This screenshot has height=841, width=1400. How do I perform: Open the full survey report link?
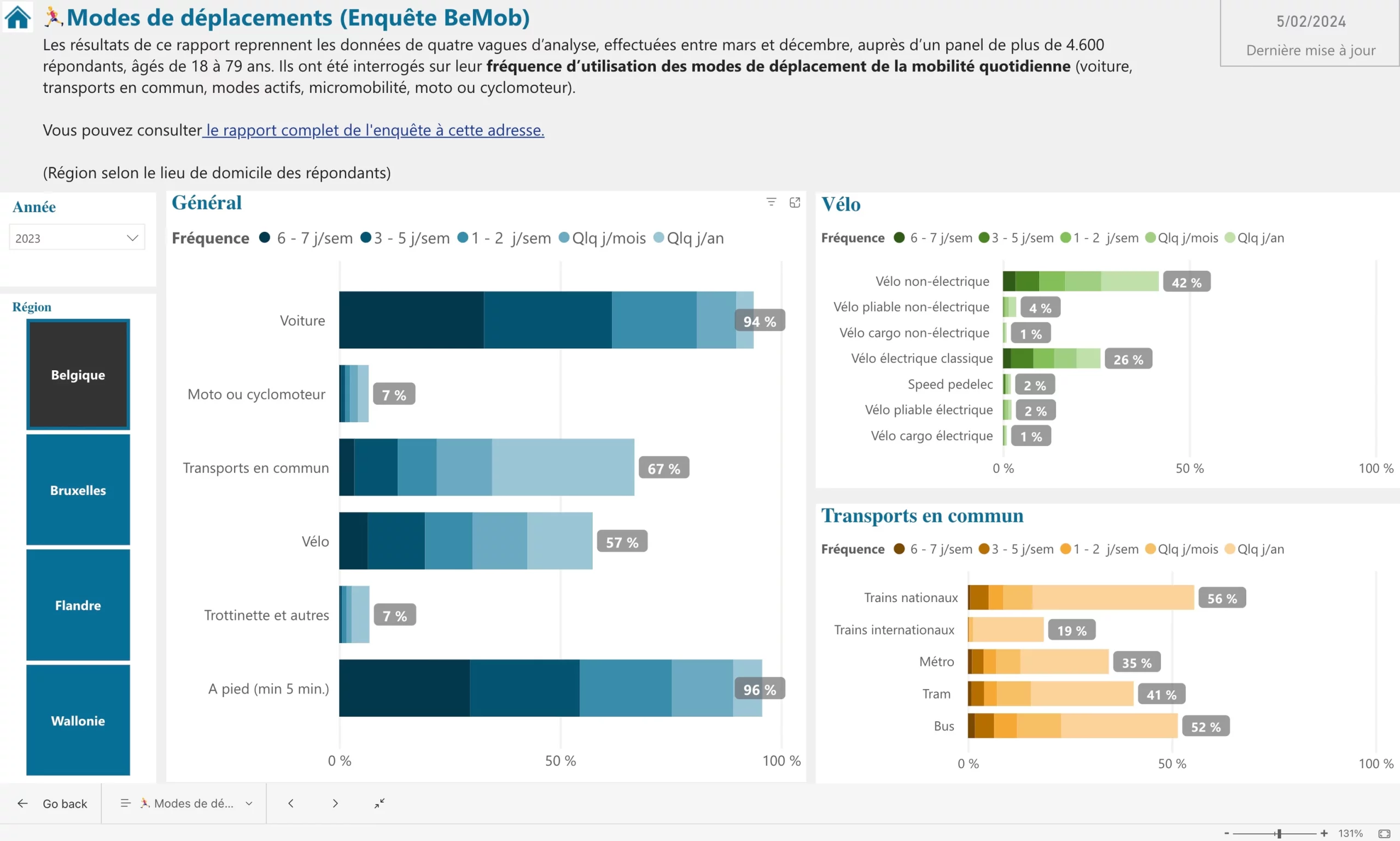[x=374, y=130]
